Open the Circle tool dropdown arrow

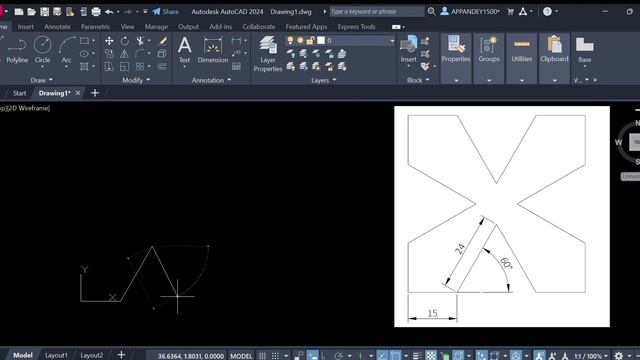(42, 66)
